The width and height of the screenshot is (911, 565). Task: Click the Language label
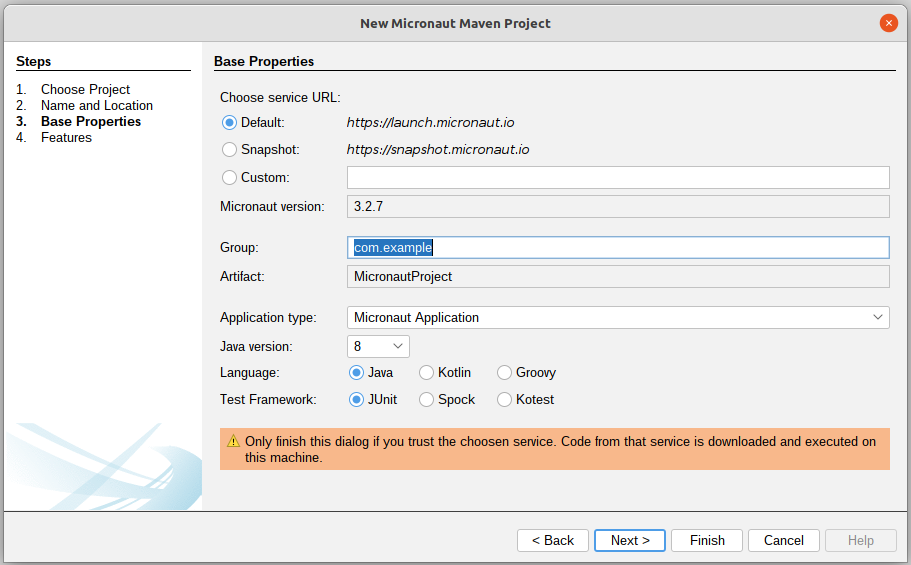pyautogui.click(x=249, y=373)
